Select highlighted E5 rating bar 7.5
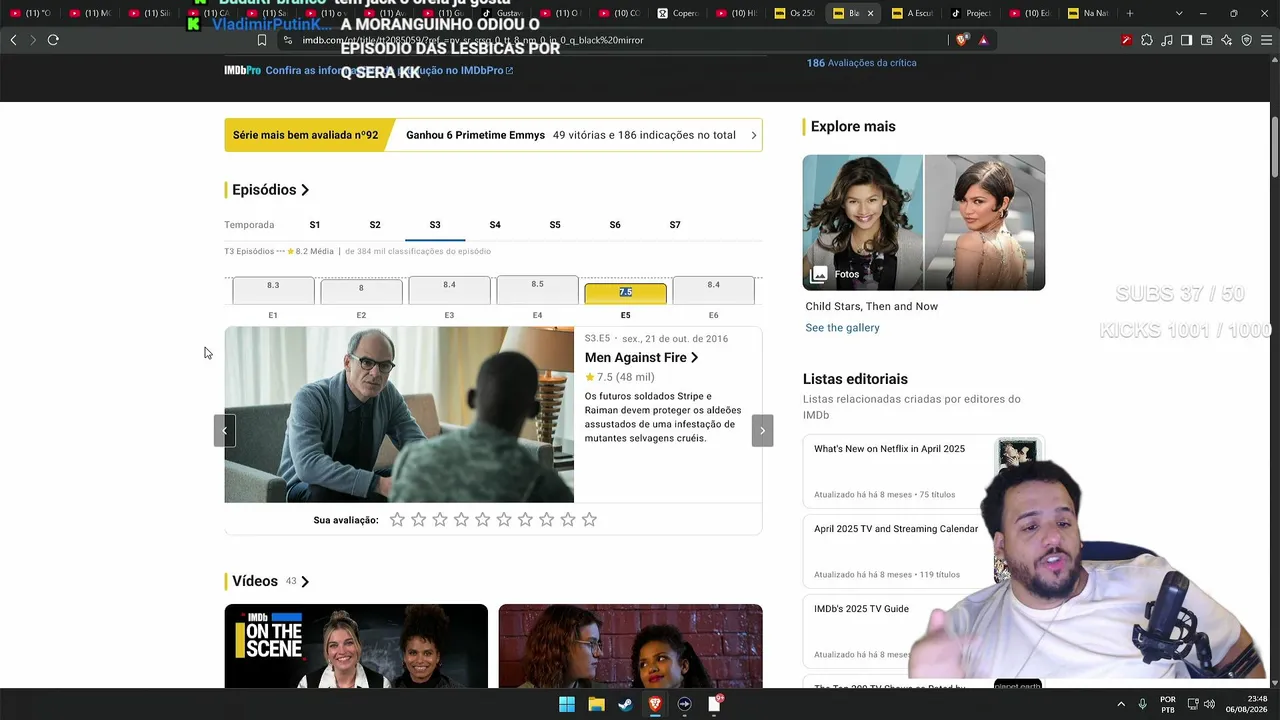This screenshot has height=720, width=1280. click(625, 294)
